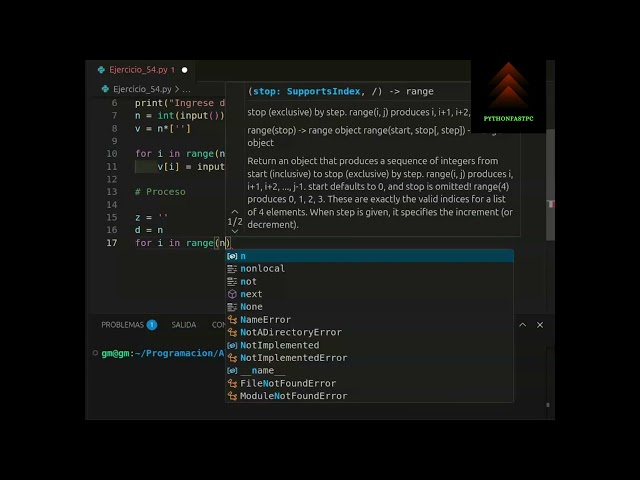
Task: Click 'v = n*['']' code line
Action: pyautogui.click(x=163, y=128)
